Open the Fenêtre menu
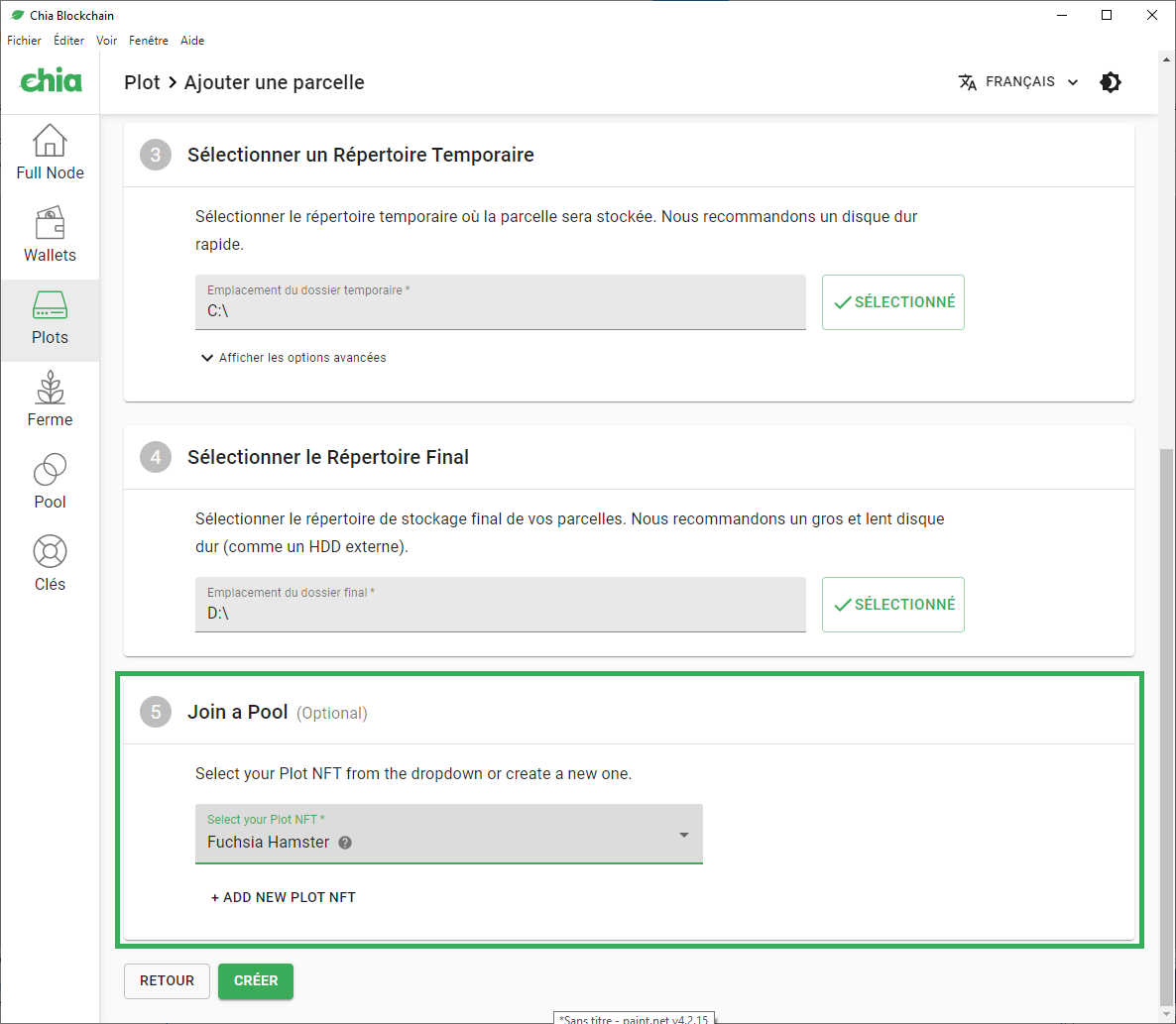1176x1024 pixels. [x=149, y=41]
